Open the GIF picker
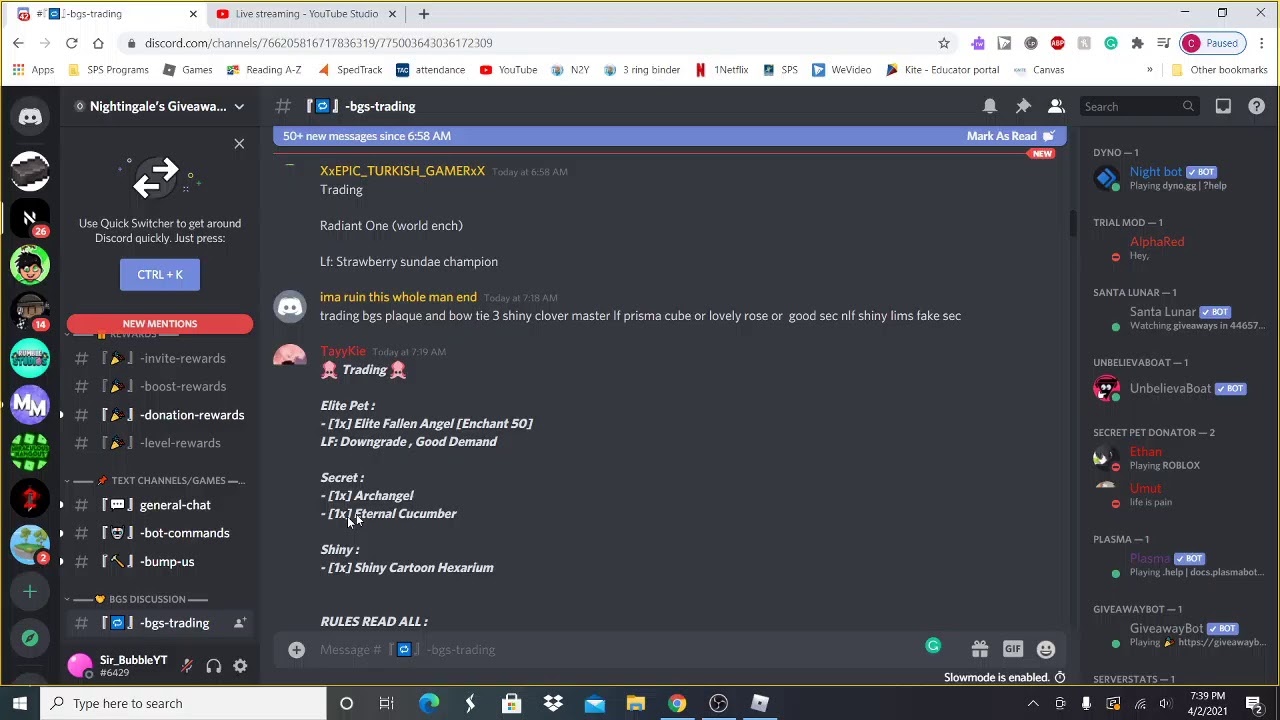Screen dimensions: 1280x720 click(x=1013, y=649)
